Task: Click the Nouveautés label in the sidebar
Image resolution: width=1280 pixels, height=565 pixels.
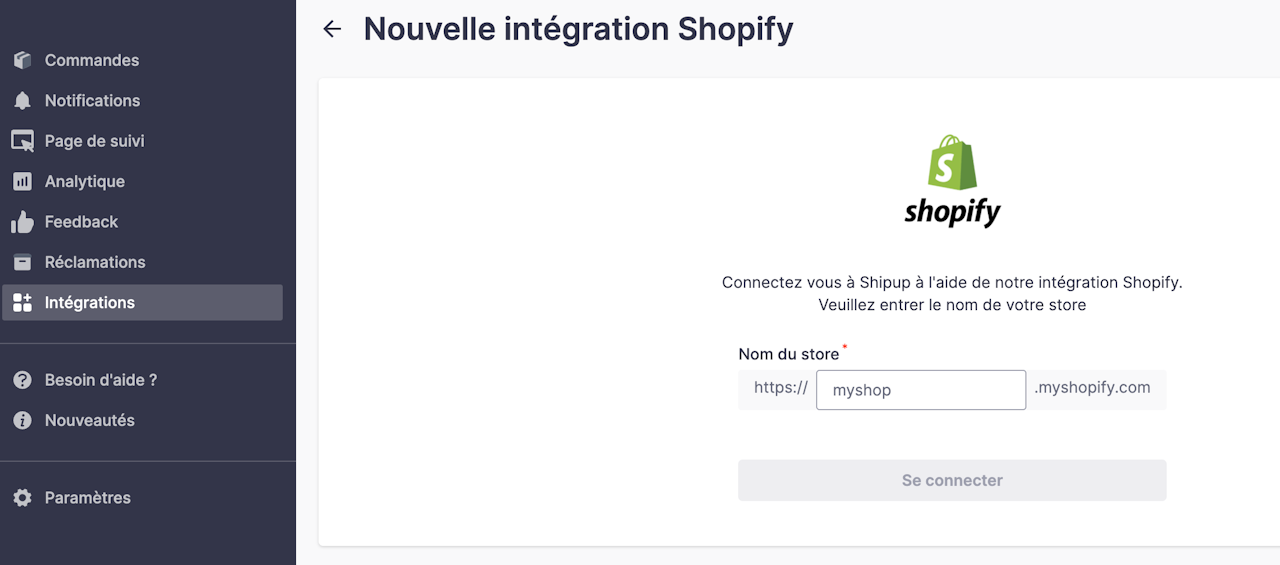Action: tap(89, 421)
